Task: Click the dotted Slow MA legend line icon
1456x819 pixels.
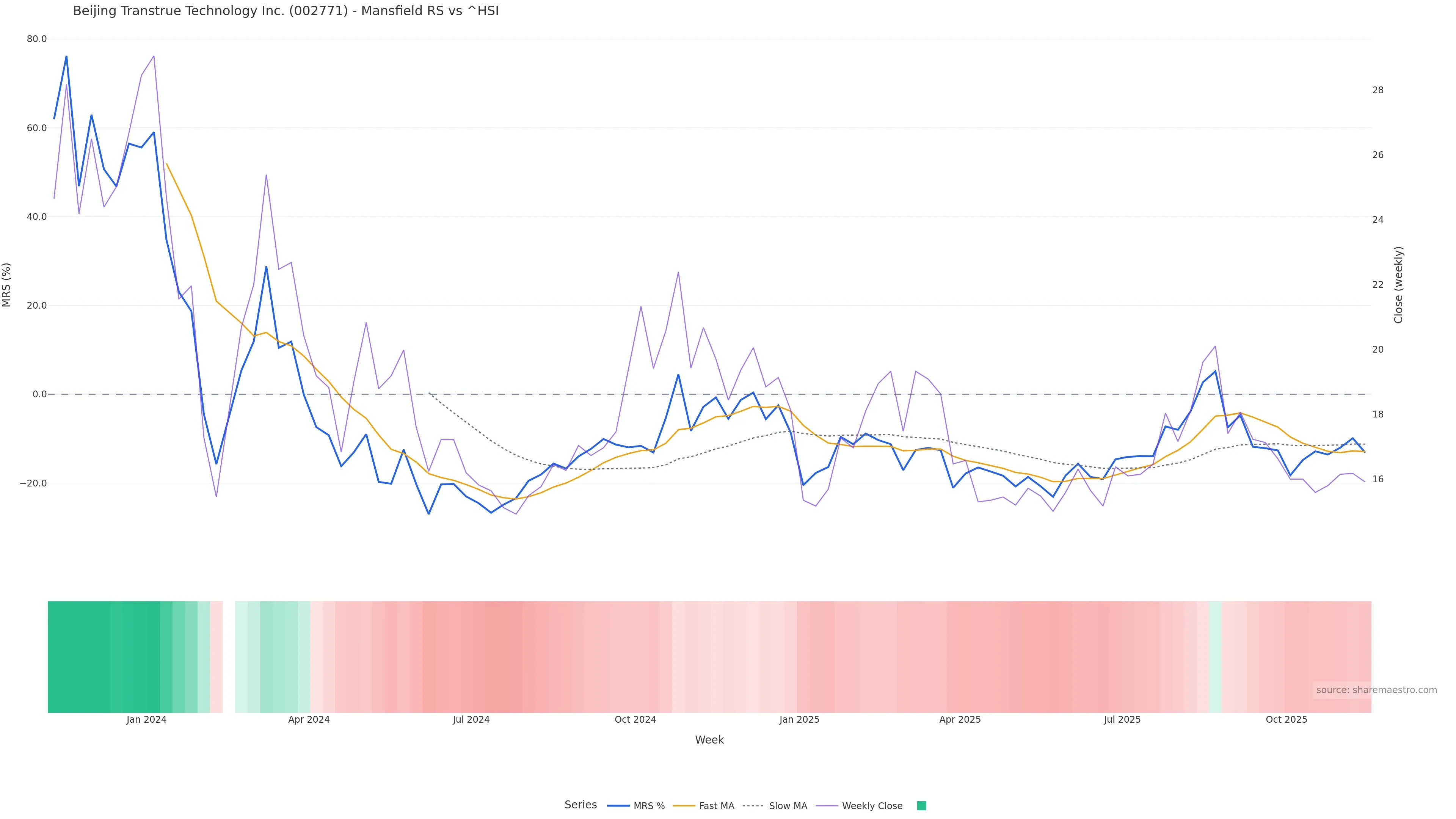Action: [x=753, y=806]
